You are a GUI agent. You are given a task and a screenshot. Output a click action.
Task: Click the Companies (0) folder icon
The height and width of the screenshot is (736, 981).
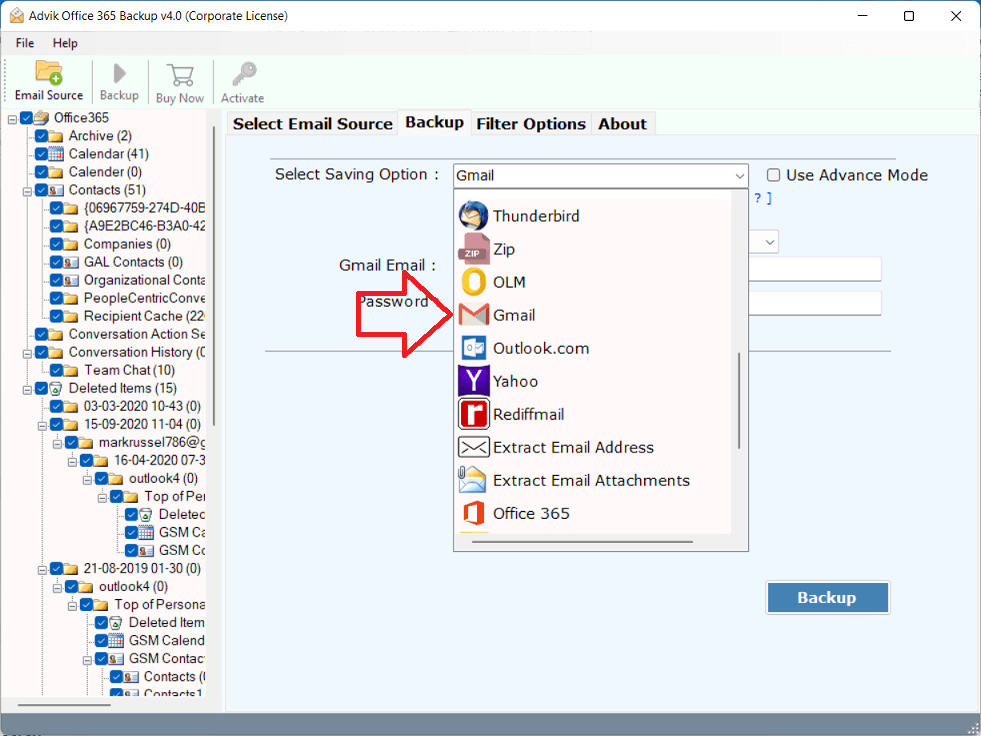click(71, 245)
